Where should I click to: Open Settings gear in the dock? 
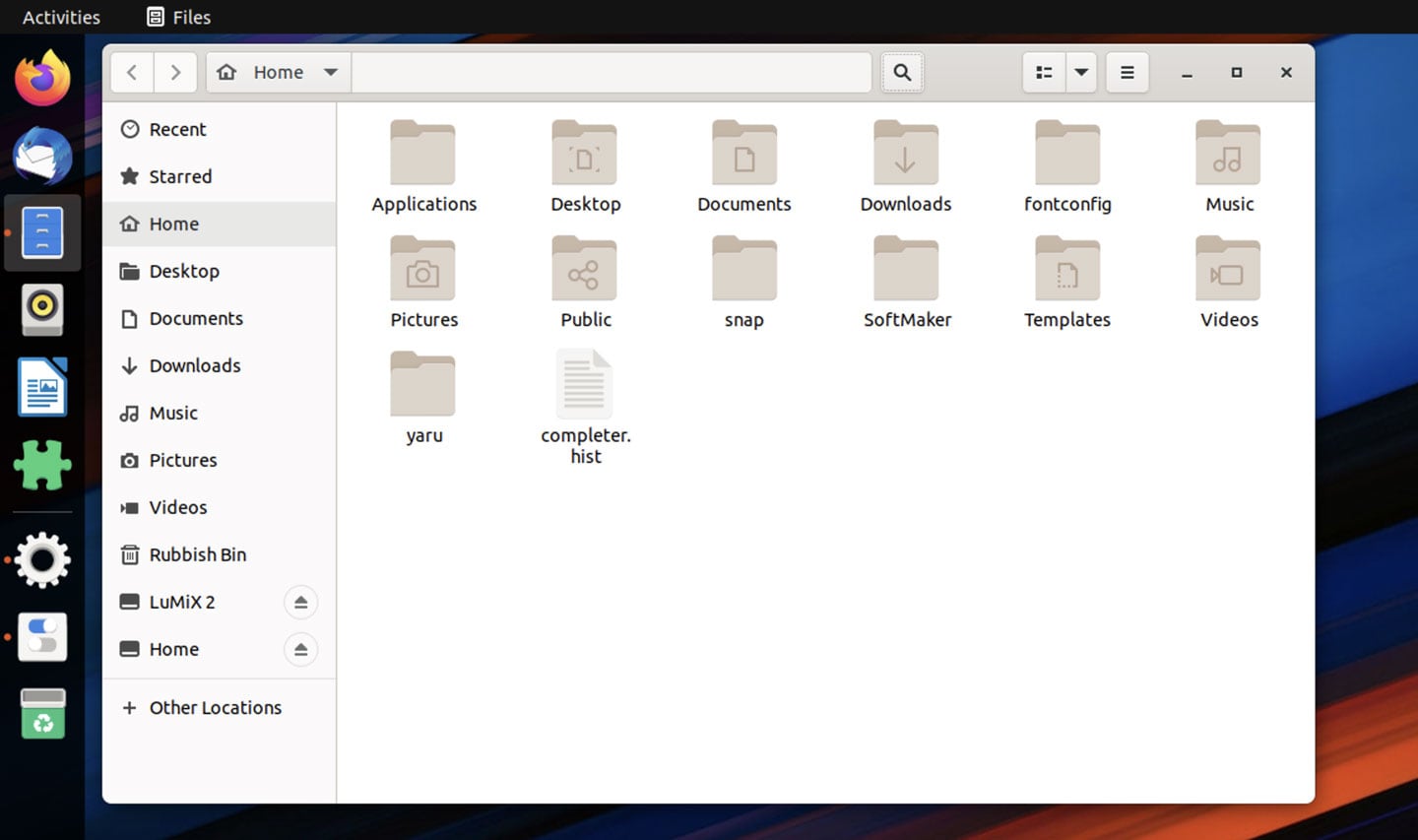pos(42,559)
